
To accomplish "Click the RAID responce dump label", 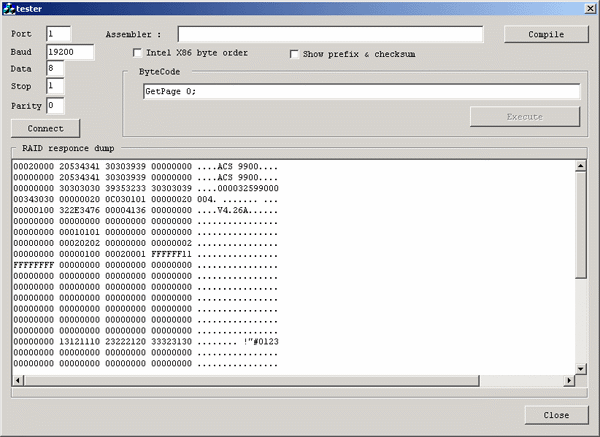I will click(x=68, y=148).
